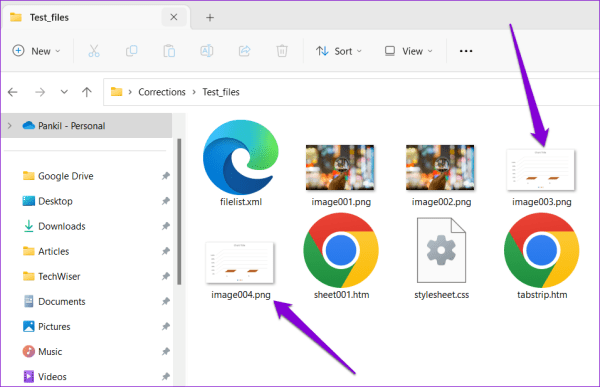Click the Cut scissors icon

pyautogui.click(x=94, y=51)
